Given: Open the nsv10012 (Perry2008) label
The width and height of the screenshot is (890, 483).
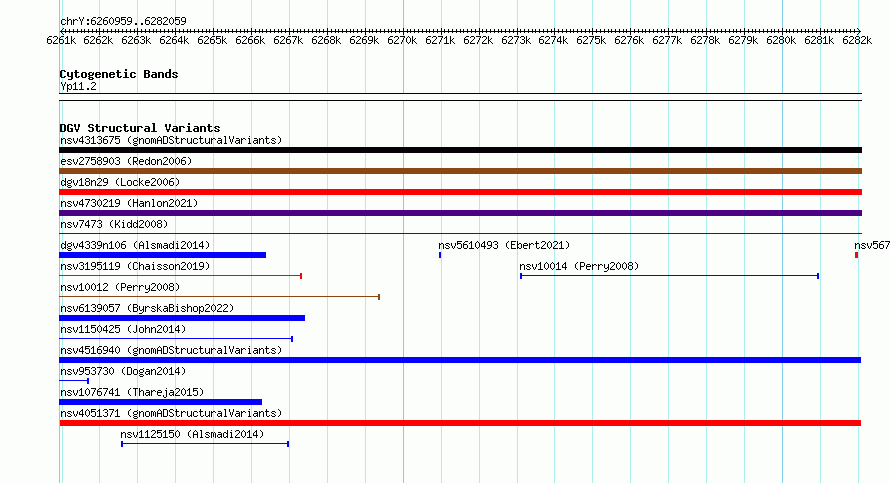Looking at the screenshot, I should pos(120,287).
